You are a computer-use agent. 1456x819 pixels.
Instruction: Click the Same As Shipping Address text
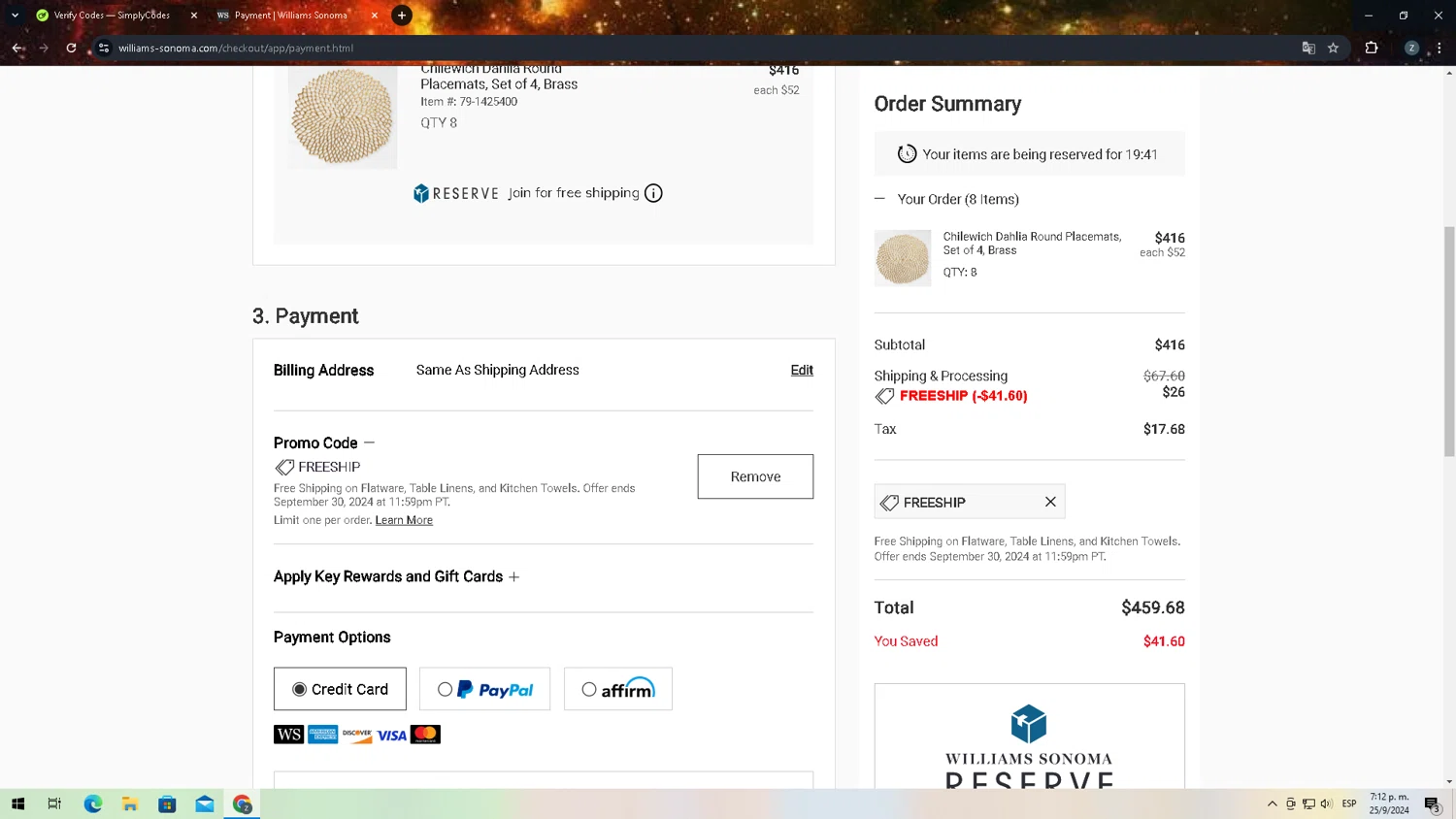click(497, 370)
